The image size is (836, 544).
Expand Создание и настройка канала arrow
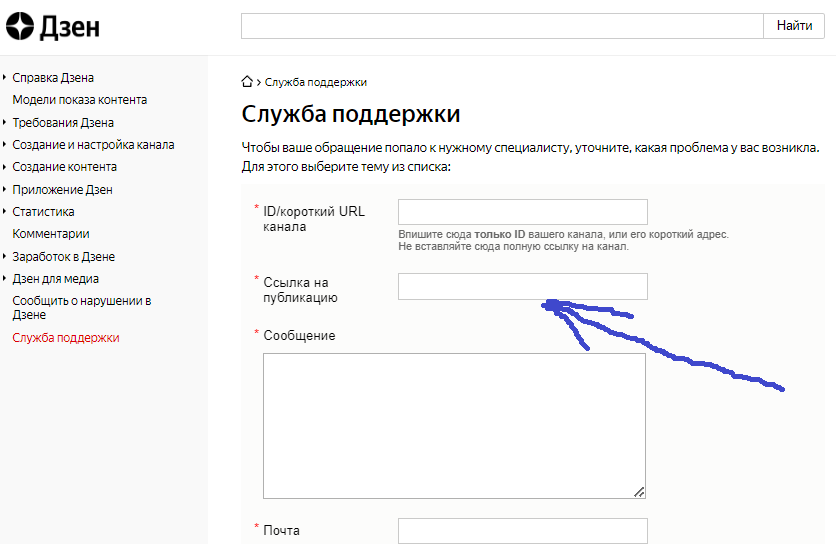tap(4, 144)
